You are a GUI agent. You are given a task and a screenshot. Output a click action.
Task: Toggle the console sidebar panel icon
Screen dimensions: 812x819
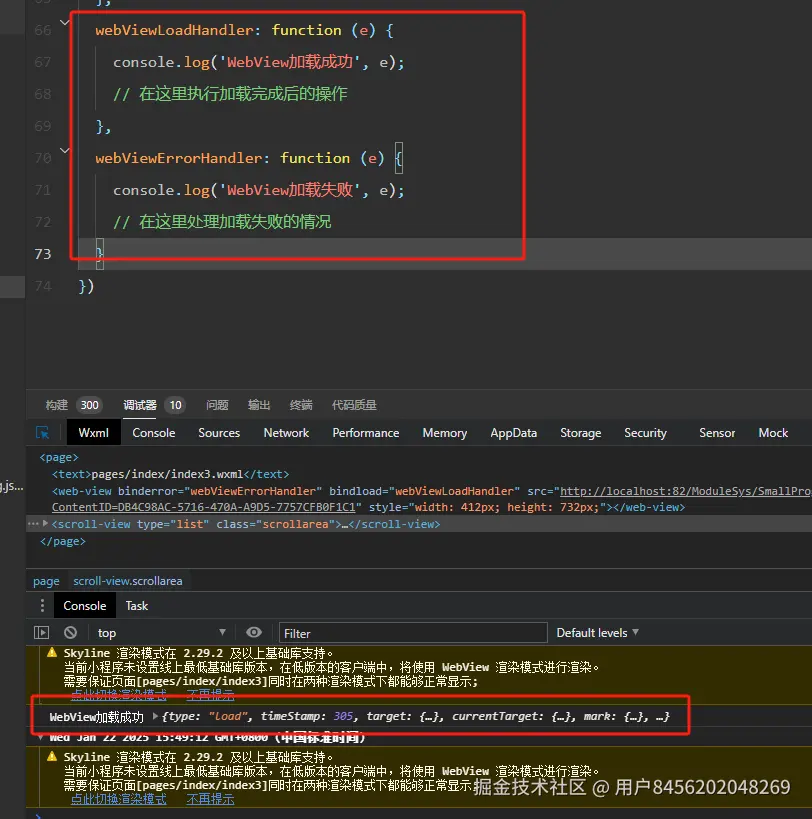41,633
